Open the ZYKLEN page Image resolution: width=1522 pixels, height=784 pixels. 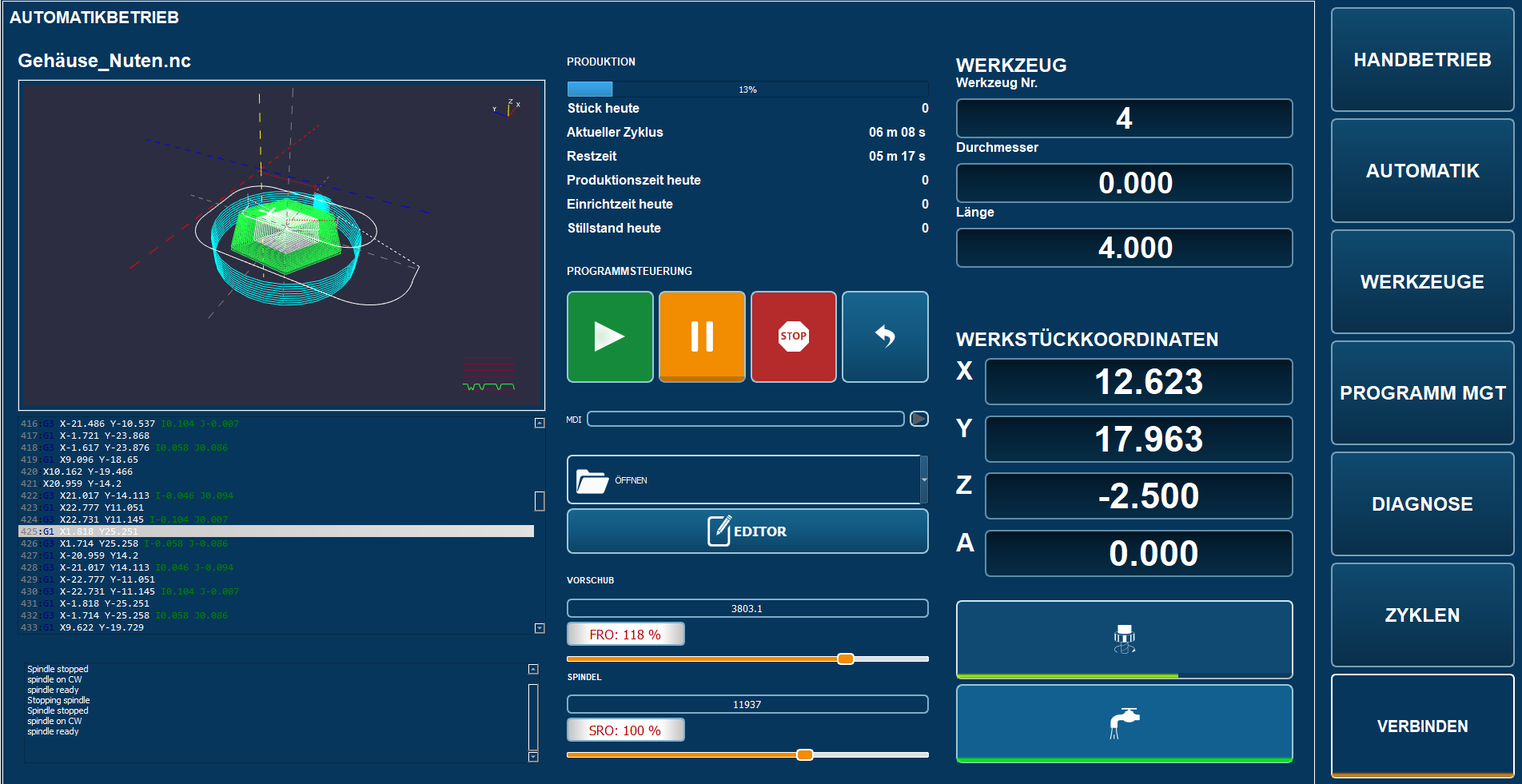pos(1422,615)
